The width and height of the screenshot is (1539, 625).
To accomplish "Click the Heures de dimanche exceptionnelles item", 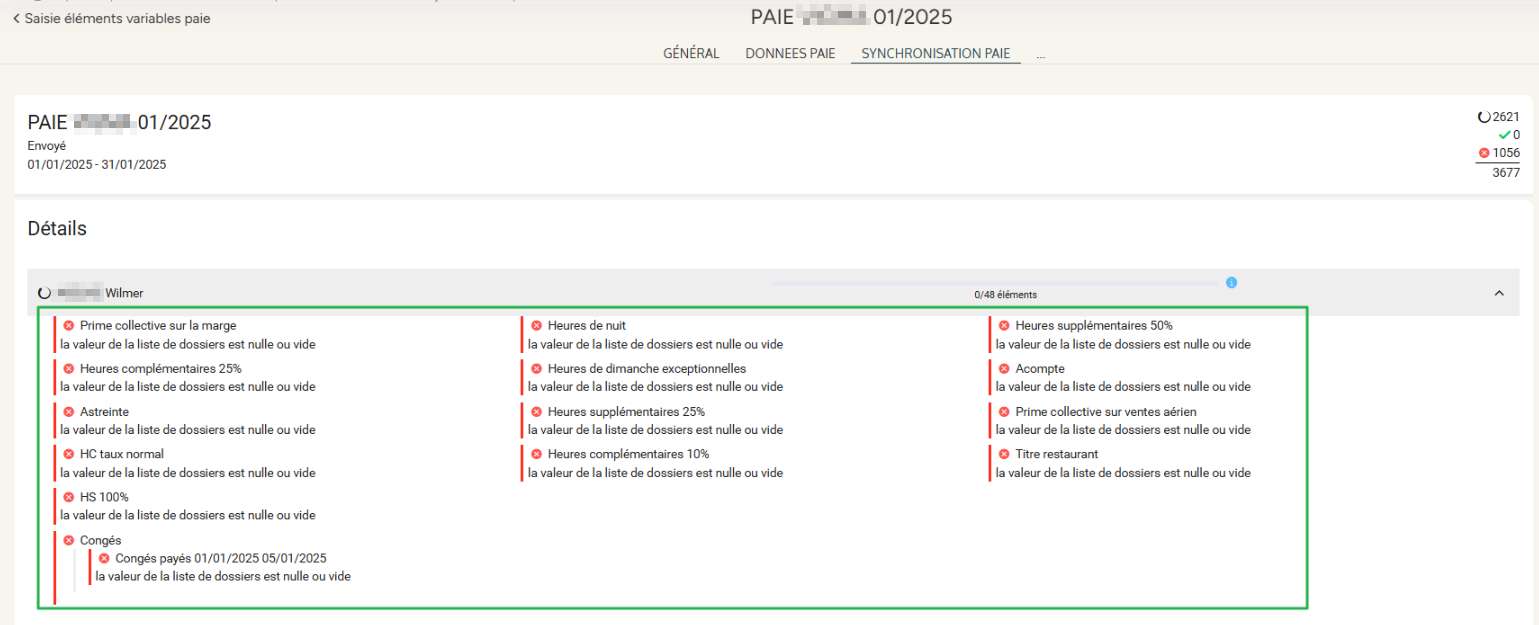I will pyautogui.click(x=646, y=369).
